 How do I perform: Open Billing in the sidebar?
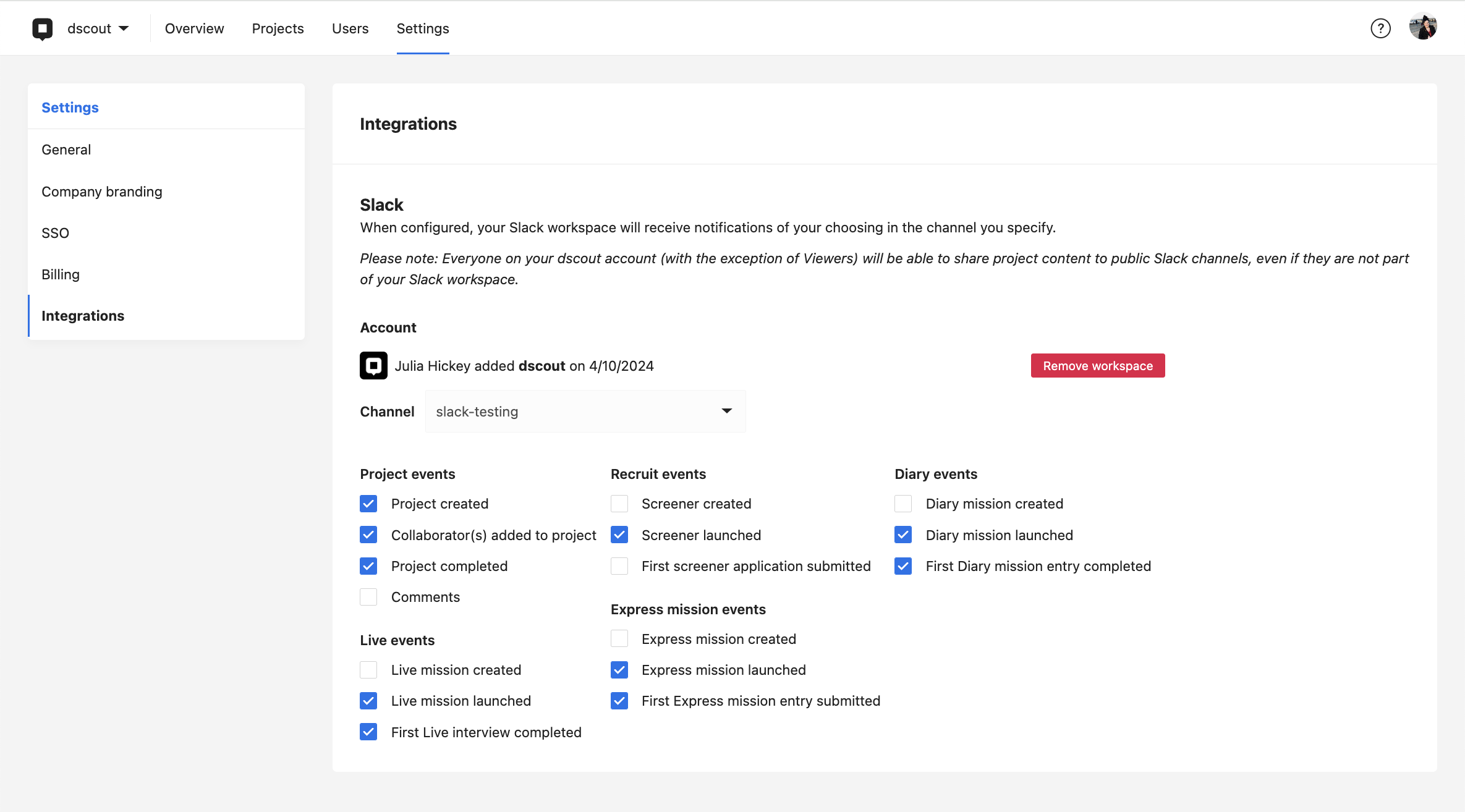click(166, 274)
